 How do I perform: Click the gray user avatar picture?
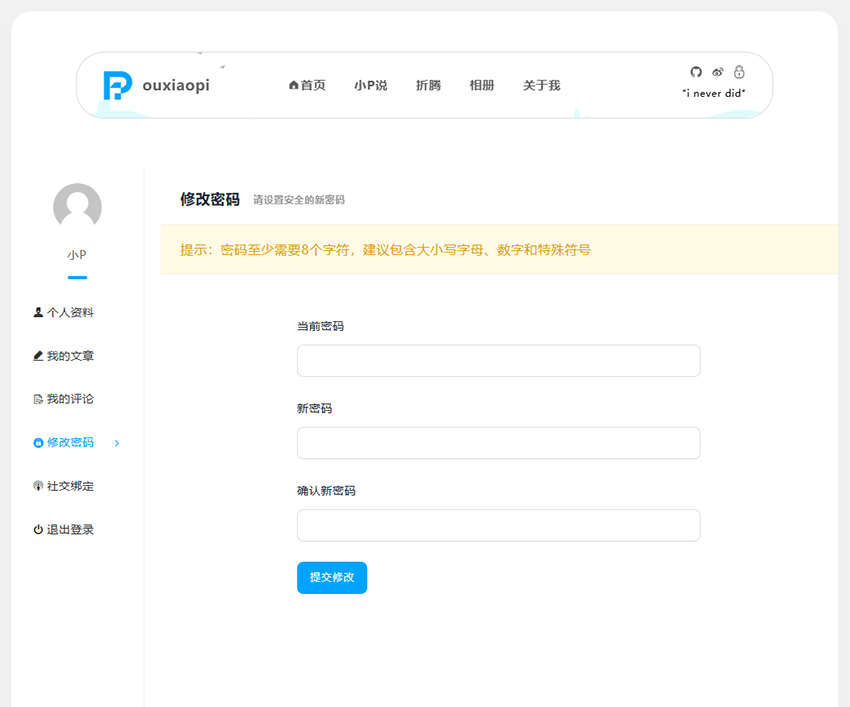click(77, 208)
